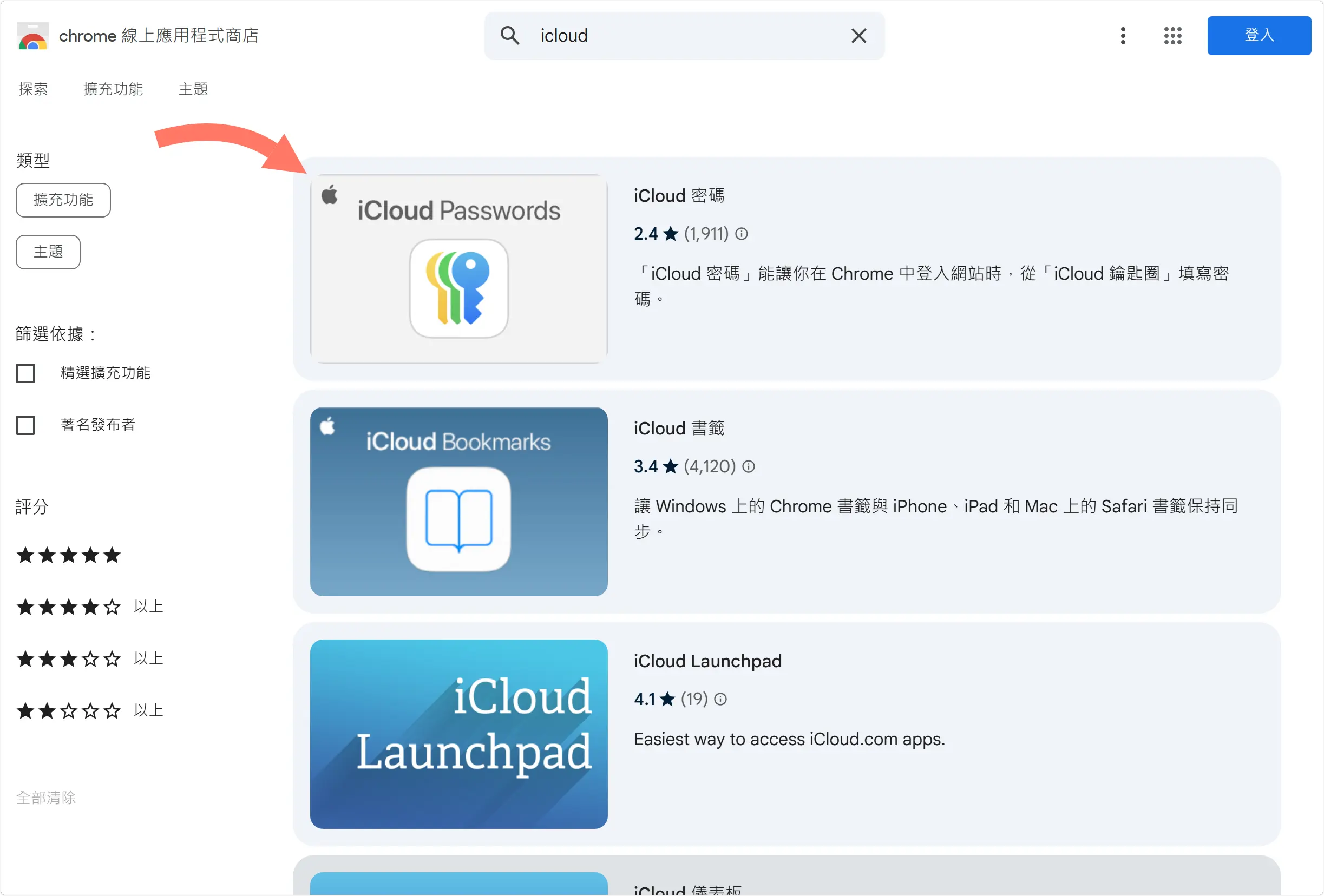Click the chrome 線上應用程式商店 title
The height and width of the screenshot is (896, 1324).
pos(159,35)
